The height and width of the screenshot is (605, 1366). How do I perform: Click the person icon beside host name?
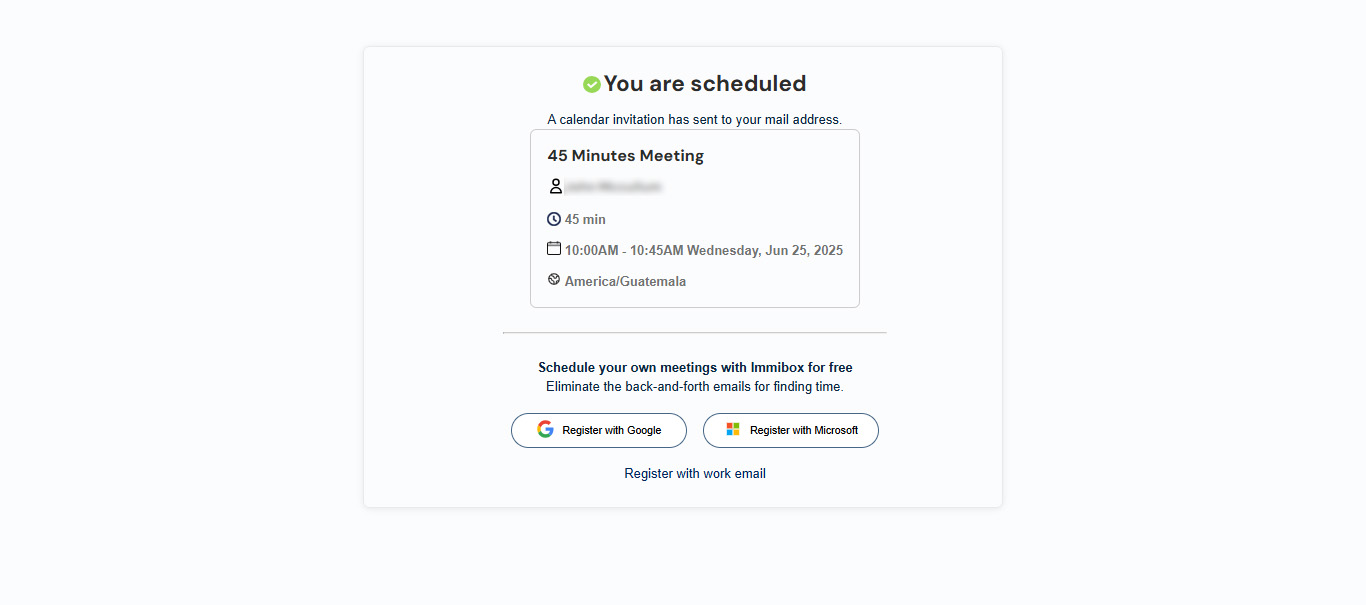click(x=555, y=186)
